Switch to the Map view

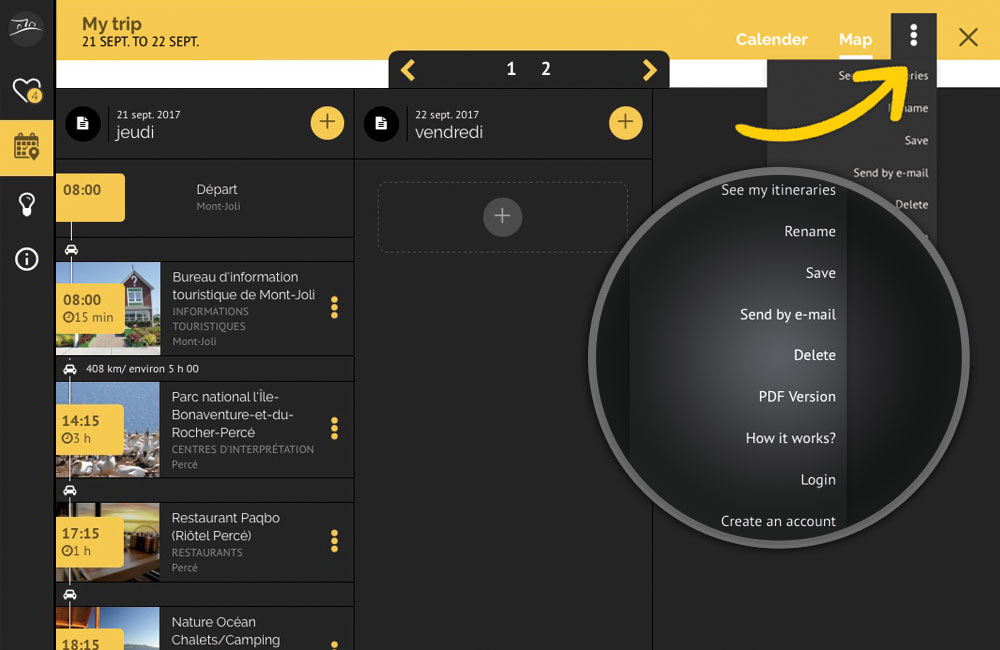click(855, 40)
